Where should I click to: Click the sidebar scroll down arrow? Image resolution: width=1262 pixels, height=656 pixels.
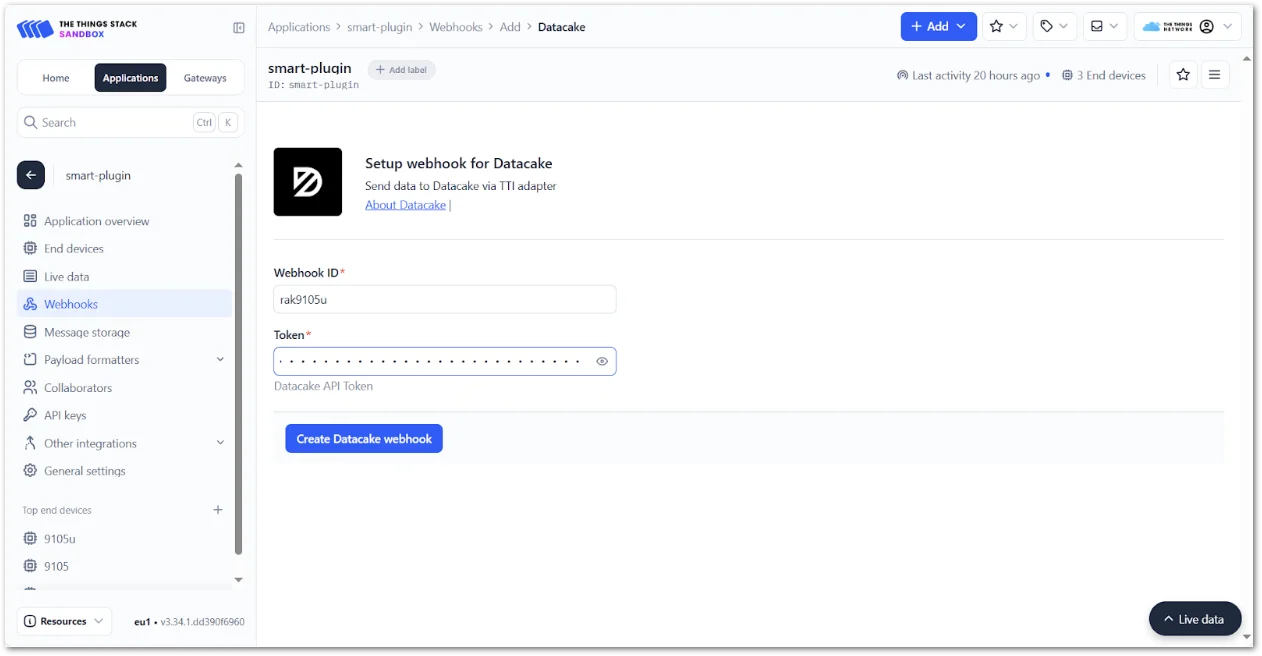pyautogui.click(x=238, y=580)
